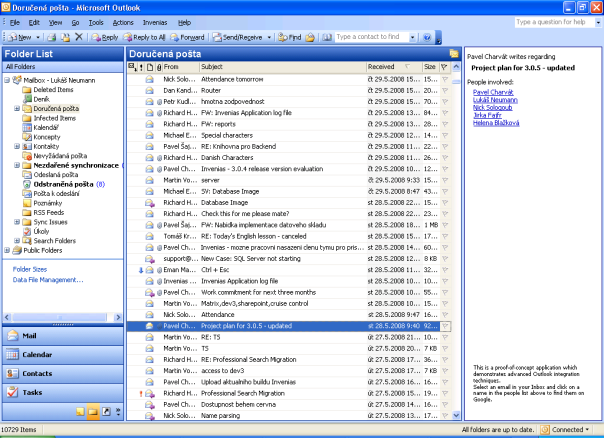
Task: Toggle flag on Danish Characters email
Action: point(445,158)
